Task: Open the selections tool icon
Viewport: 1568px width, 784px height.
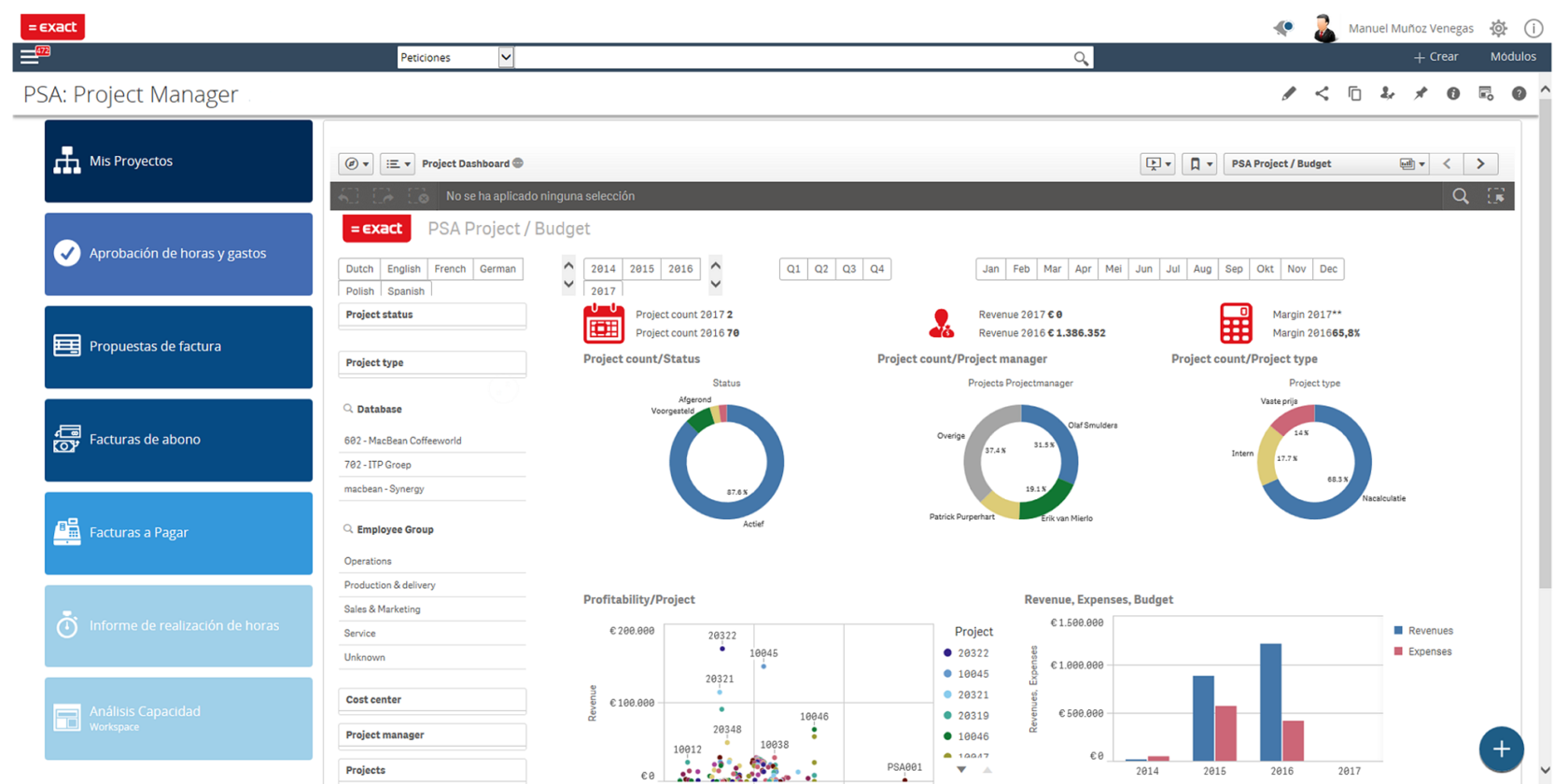Action: [x=1496, y=196]
